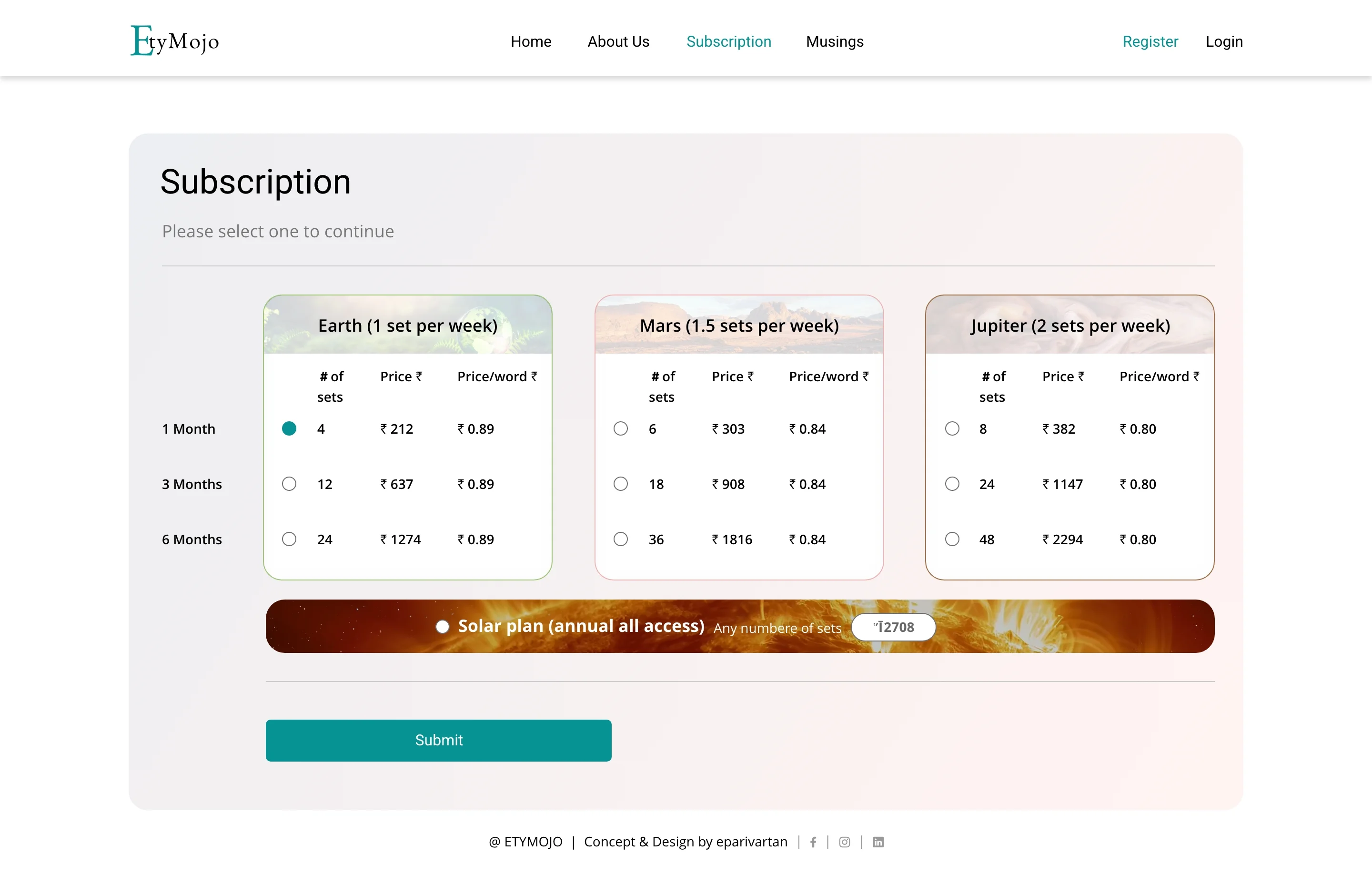Click 'Any numbere of sets' text
Screen dimensions: 1372x875
[777, 628]
